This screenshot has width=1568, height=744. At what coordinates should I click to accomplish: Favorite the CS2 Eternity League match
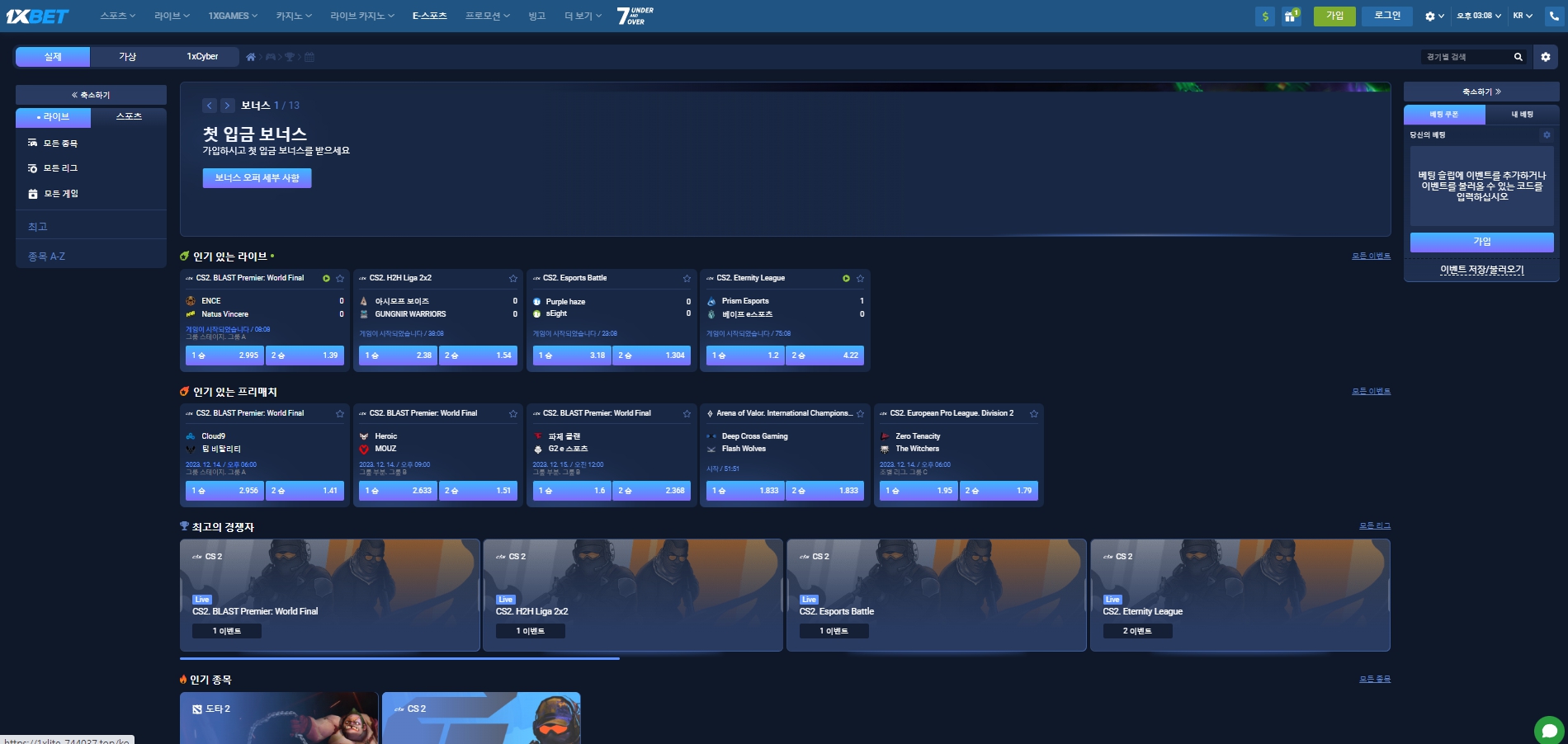(860, 278)
